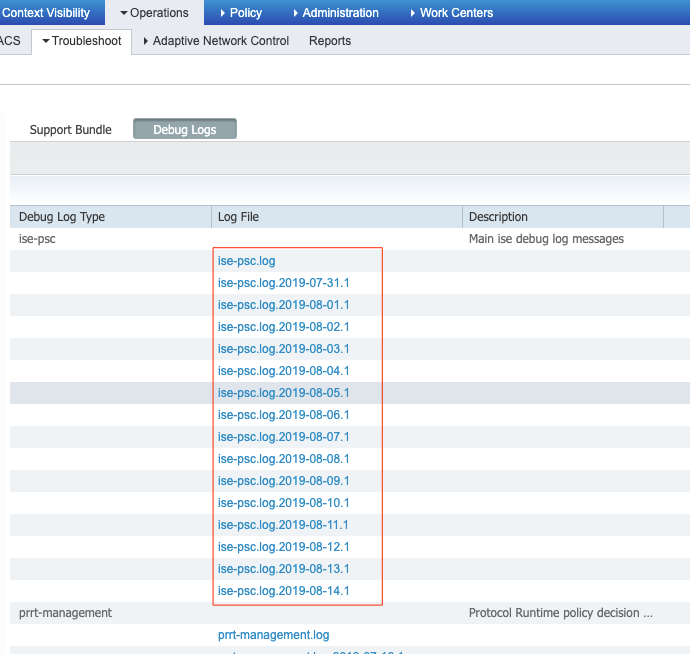This screenshot has width=690, height=654.
Task: Open ise-psc.log.2019-08-08.1 link
Action: pyautogui.click(x=283, y=459)
